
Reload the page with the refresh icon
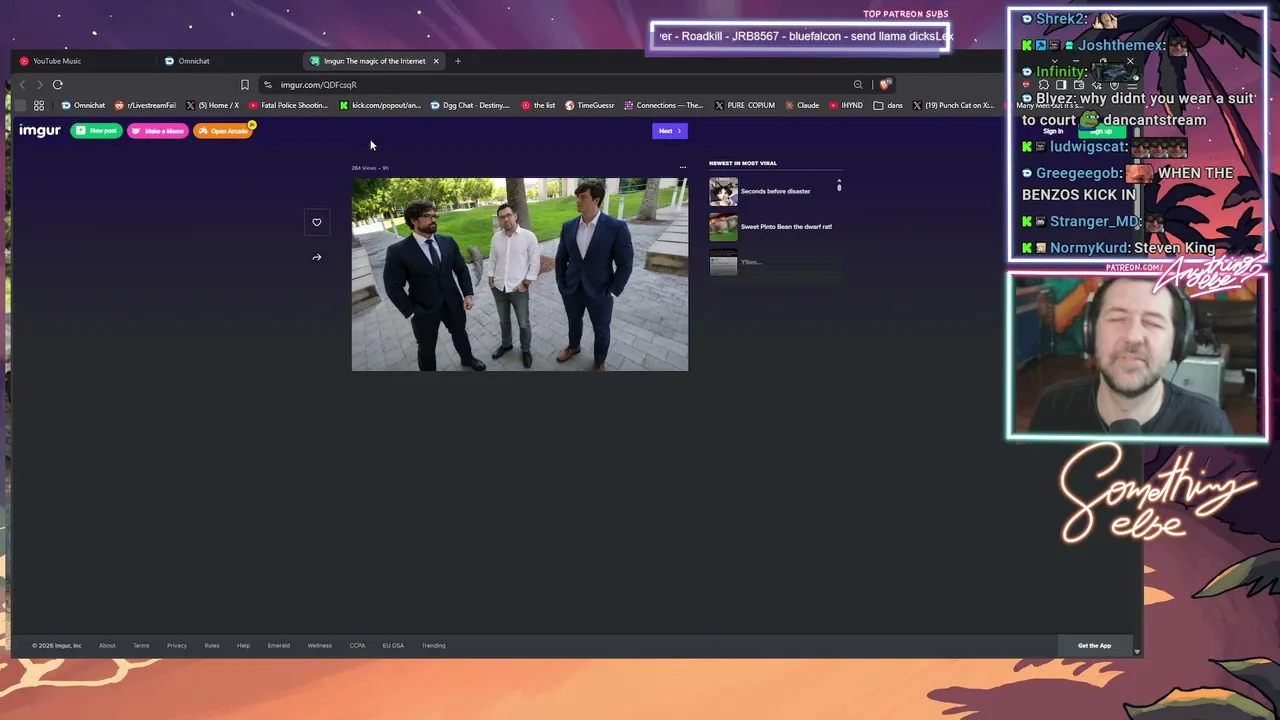pos(58,85)
